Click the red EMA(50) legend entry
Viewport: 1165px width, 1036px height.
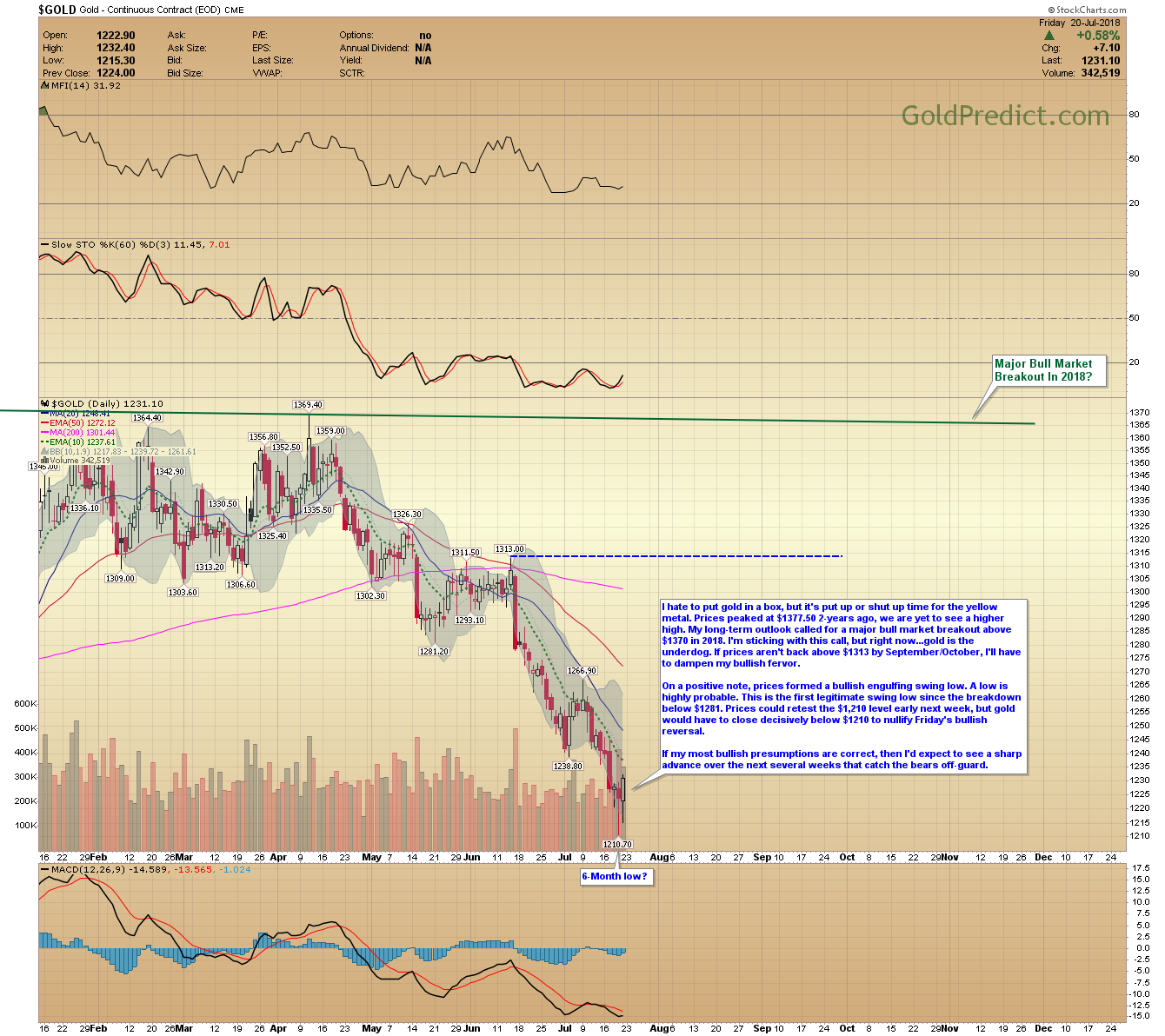coord(82,423)
